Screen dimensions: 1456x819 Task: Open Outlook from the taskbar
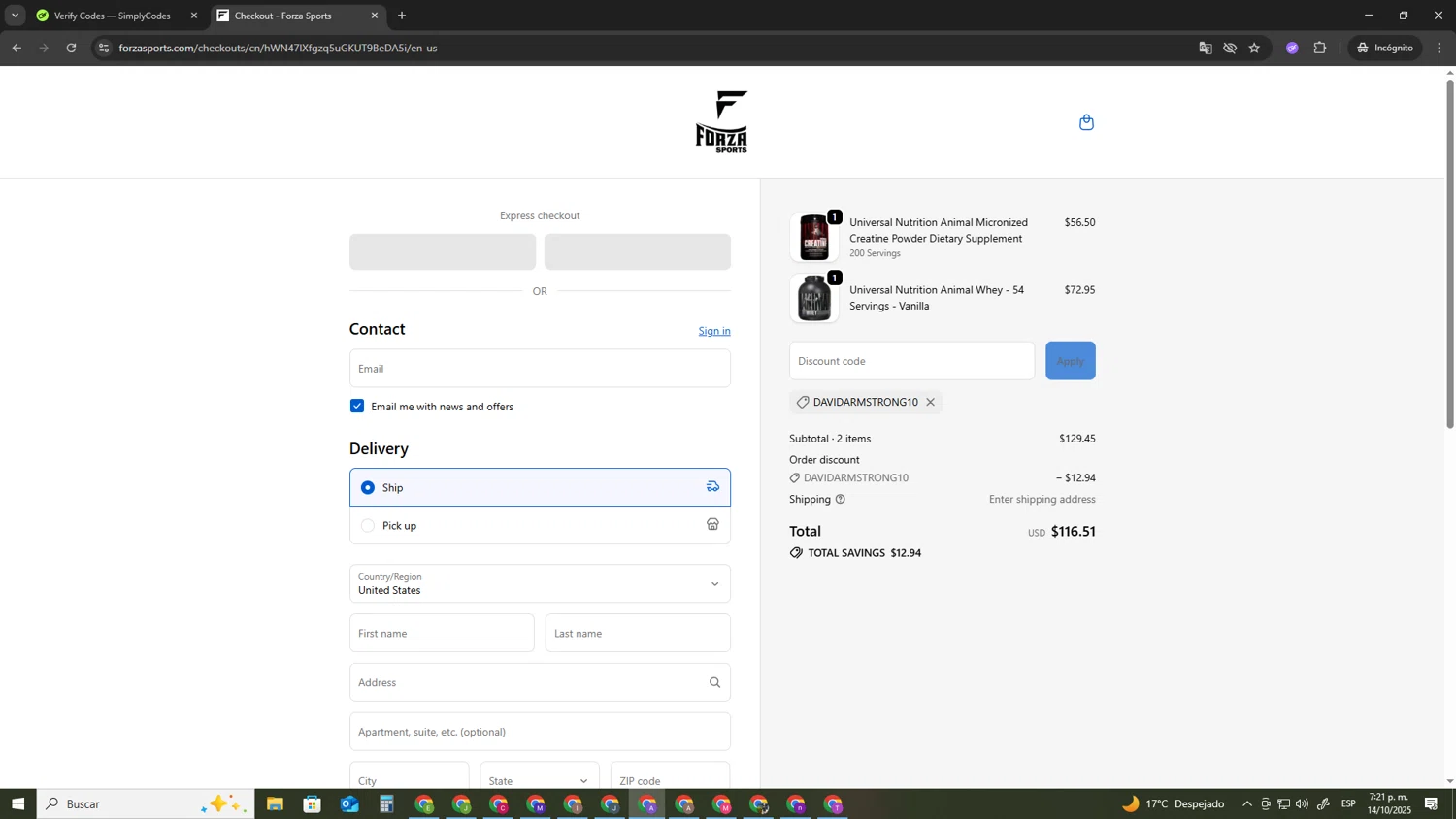click(x=349, y=803)
